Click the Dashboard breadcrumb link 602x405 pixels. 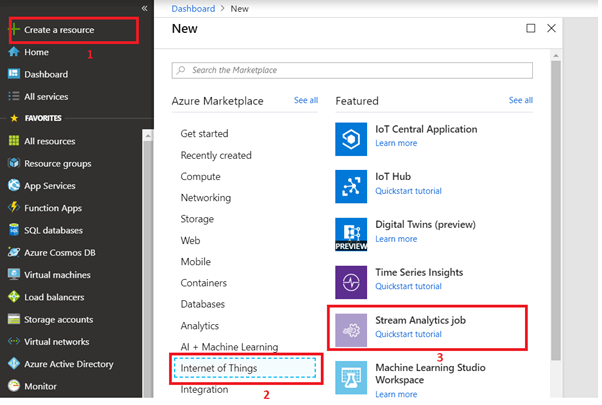194,8
